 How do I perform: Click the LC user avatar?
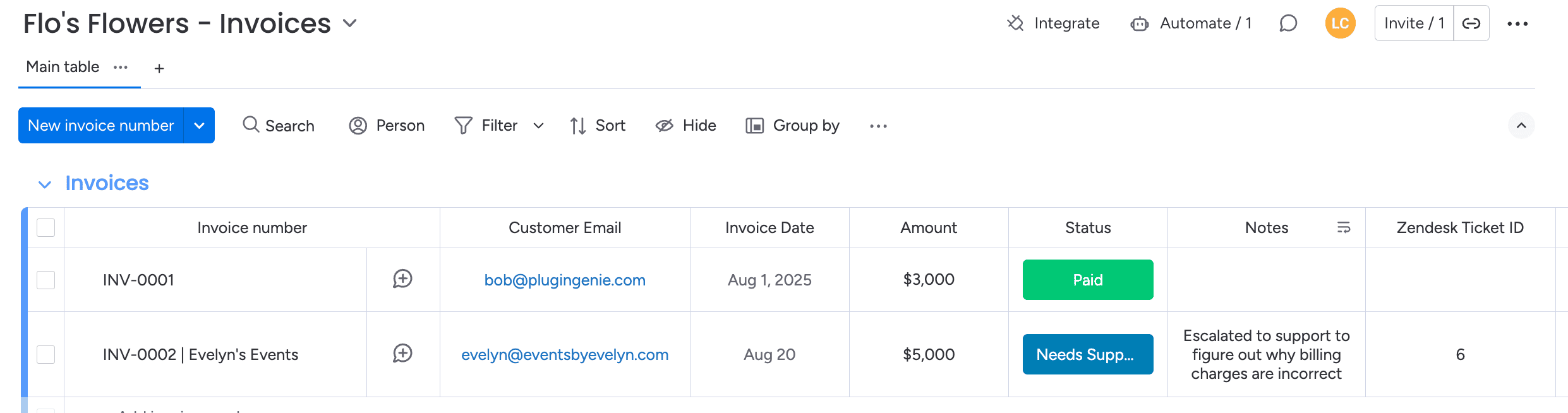1340,23
